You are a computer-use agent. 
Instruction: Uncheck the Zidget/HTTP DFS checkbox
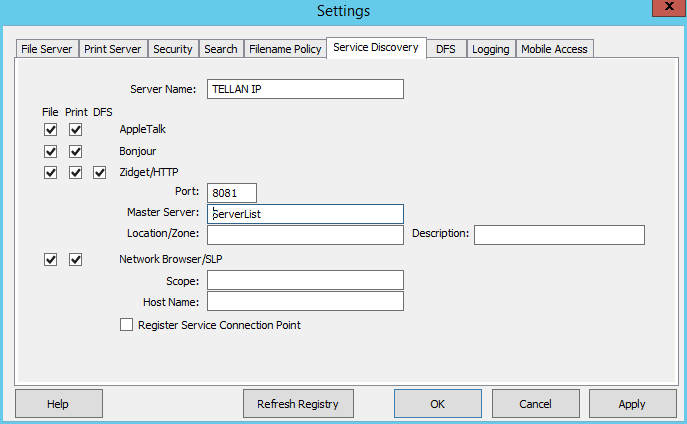(99, 173)
